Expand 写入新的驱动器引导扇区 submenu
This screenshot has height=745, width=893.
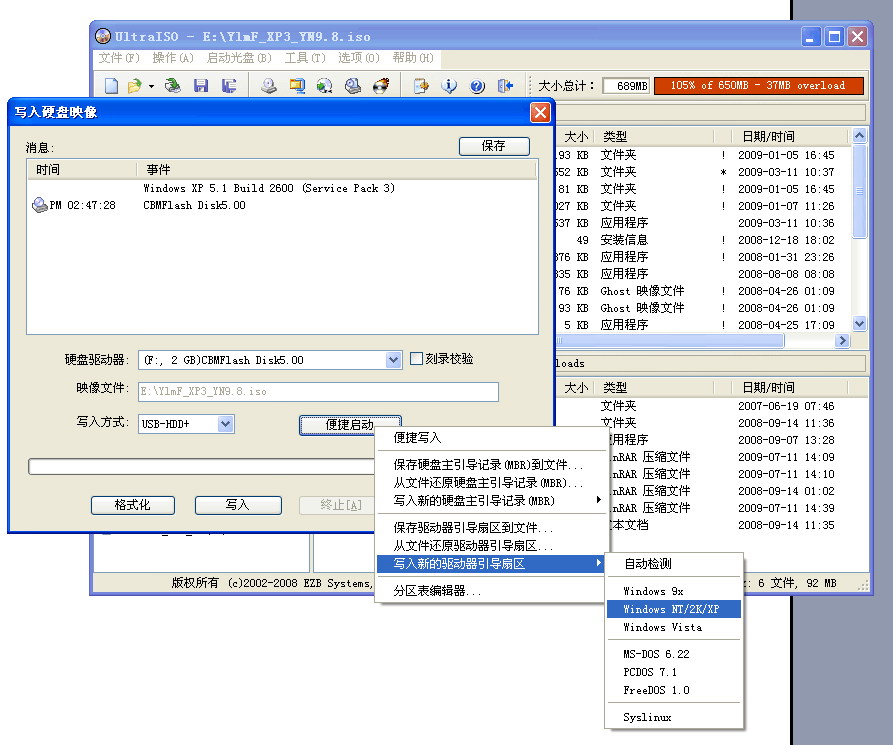coord(490,564)
